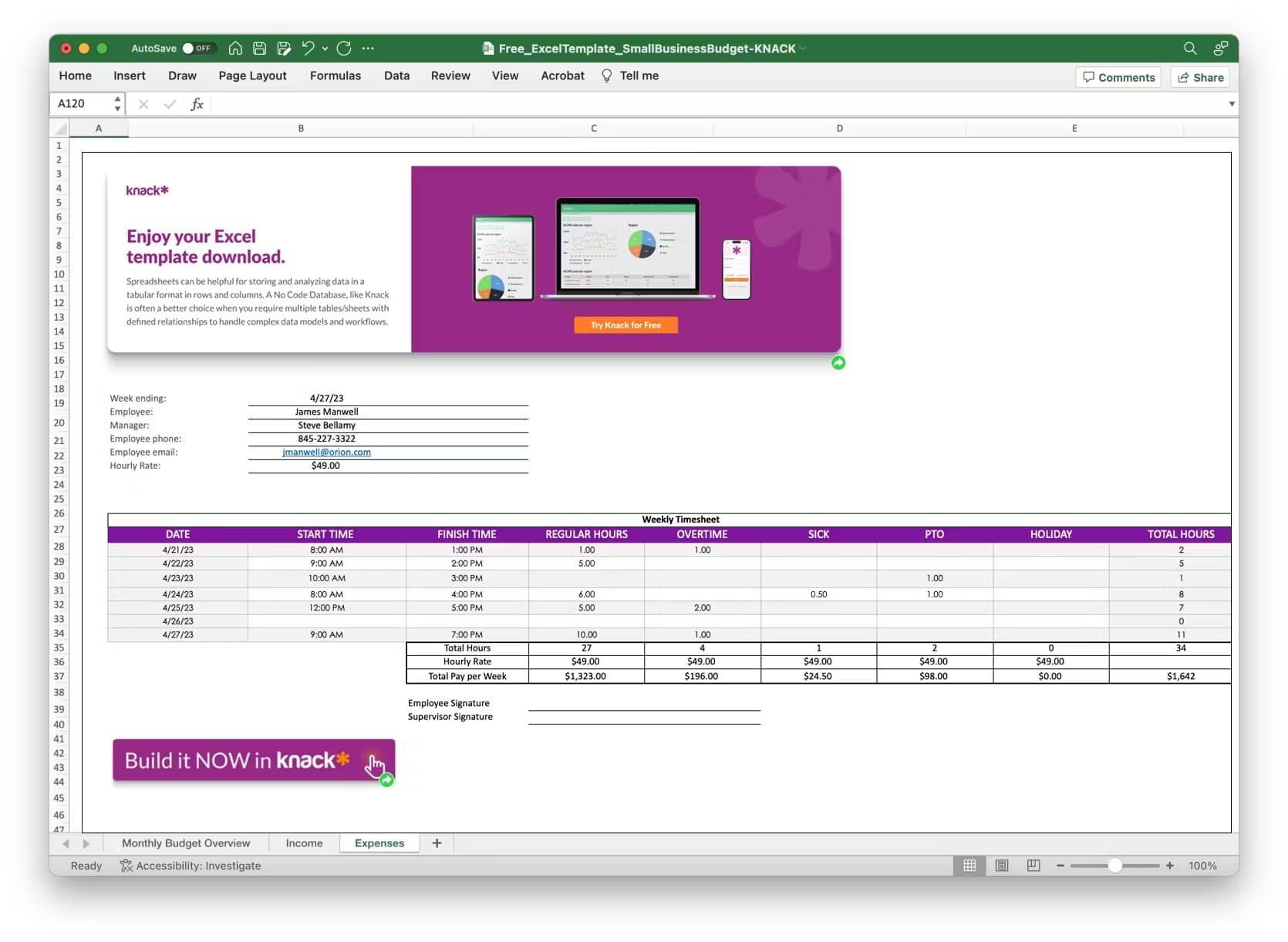This screenshot has height=942, width=1288.
Task: Click the Comments button
Action: pyautogui.click(x=1118, y=77)
